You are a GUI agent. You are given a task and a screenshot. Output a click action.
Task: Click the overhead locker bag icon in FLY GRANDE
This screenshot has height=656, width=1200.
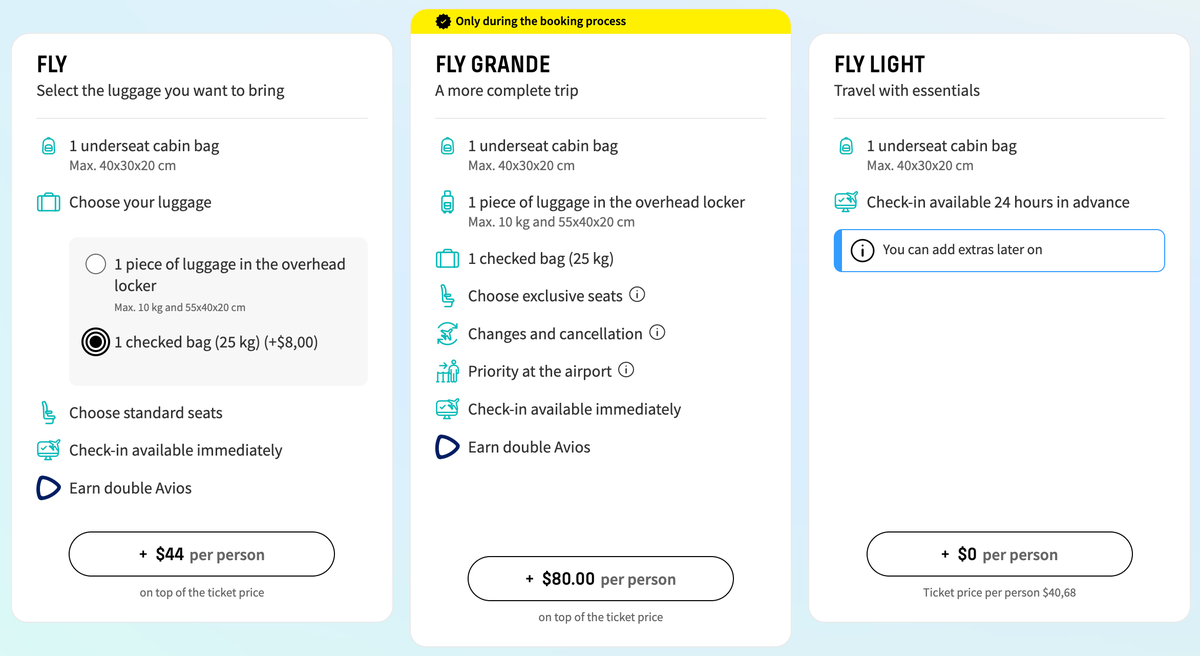[x=446, y=201]
